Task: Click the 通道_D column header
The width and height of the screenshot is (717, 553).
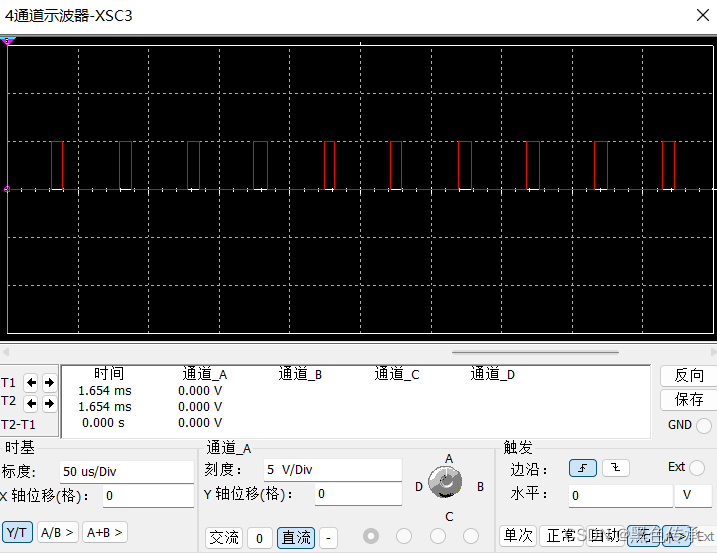Action: click(492, 374)
